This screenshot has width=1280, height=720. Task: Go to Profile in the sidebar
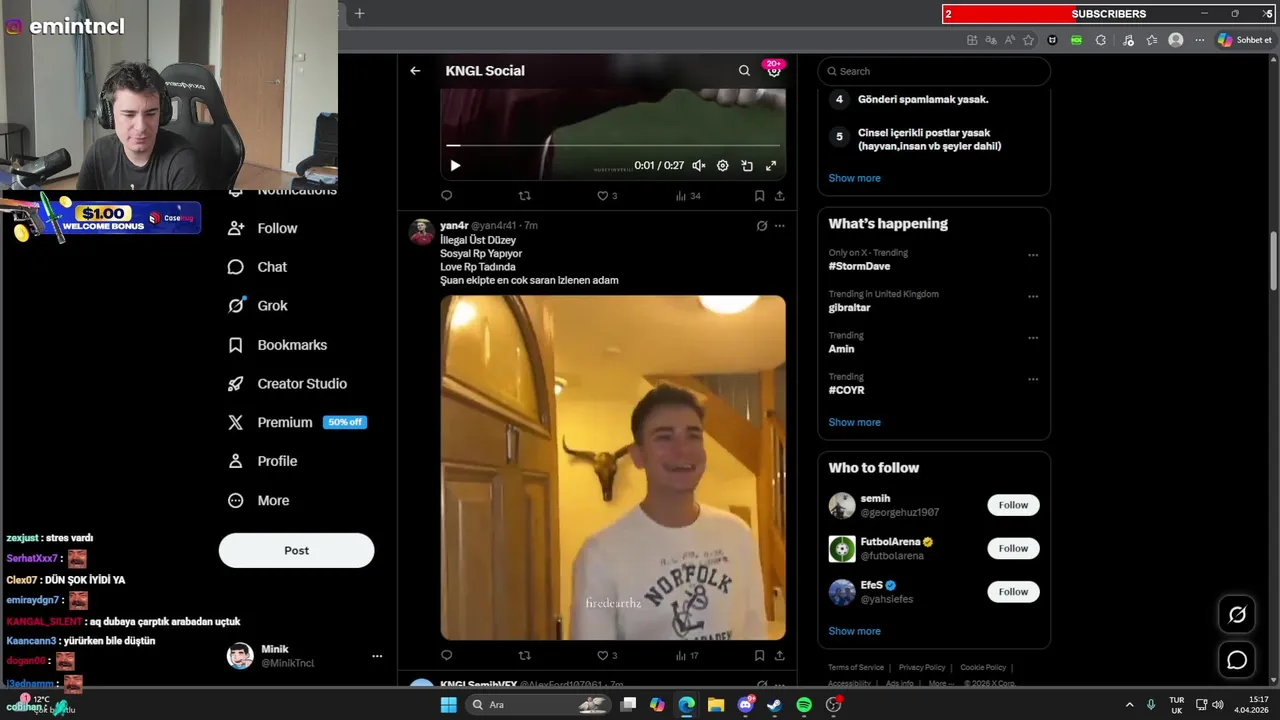(x=262, y=461)
